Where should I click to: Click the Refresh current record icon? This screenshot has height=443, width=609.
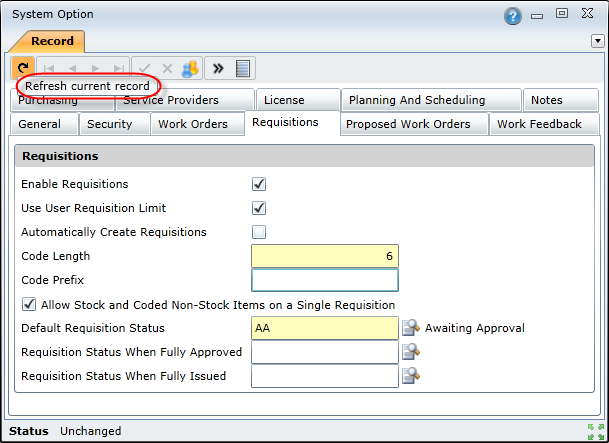coord(23,68)
